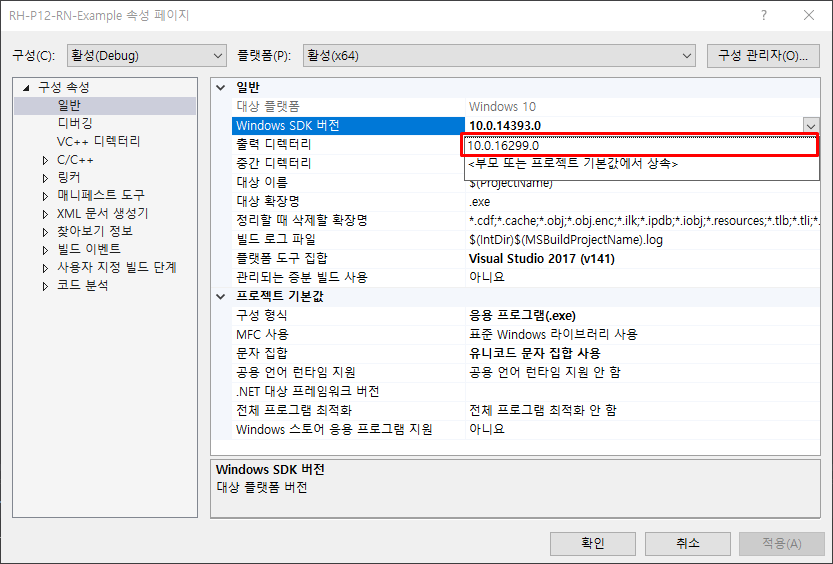Collapse the 구성 속성 tree node
The image size is (833, 564).
tap(27, 88)
